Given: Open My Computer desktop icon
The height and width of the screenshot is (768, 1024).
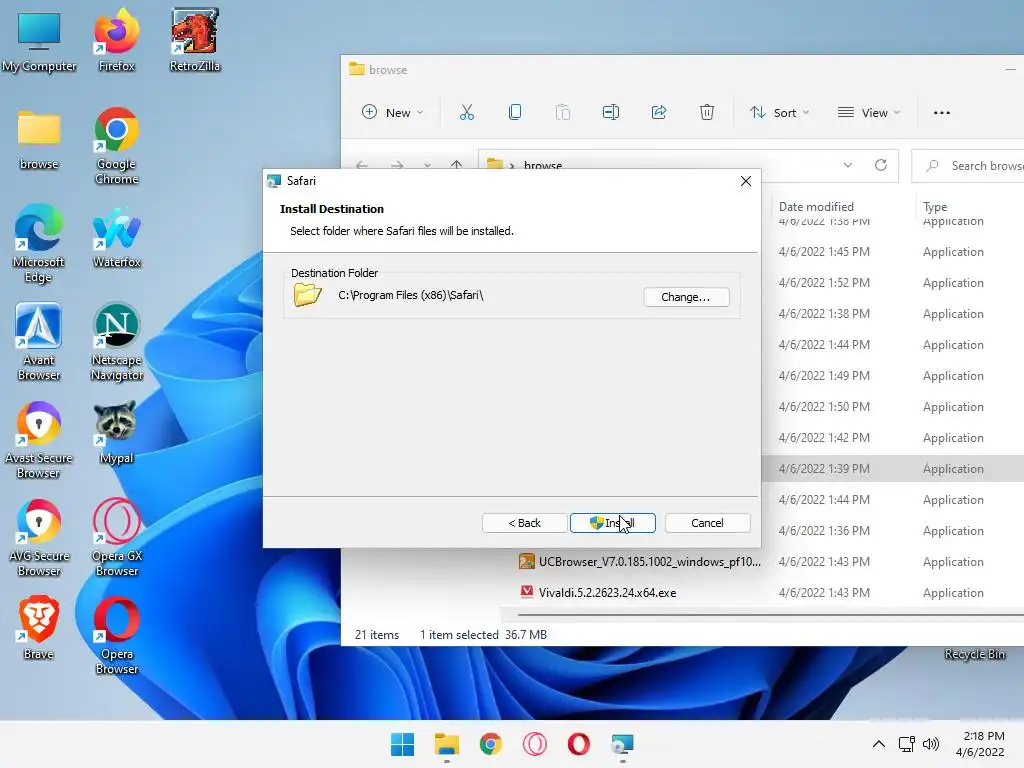Looking at the screenshot, I should (x=39, y=40).
